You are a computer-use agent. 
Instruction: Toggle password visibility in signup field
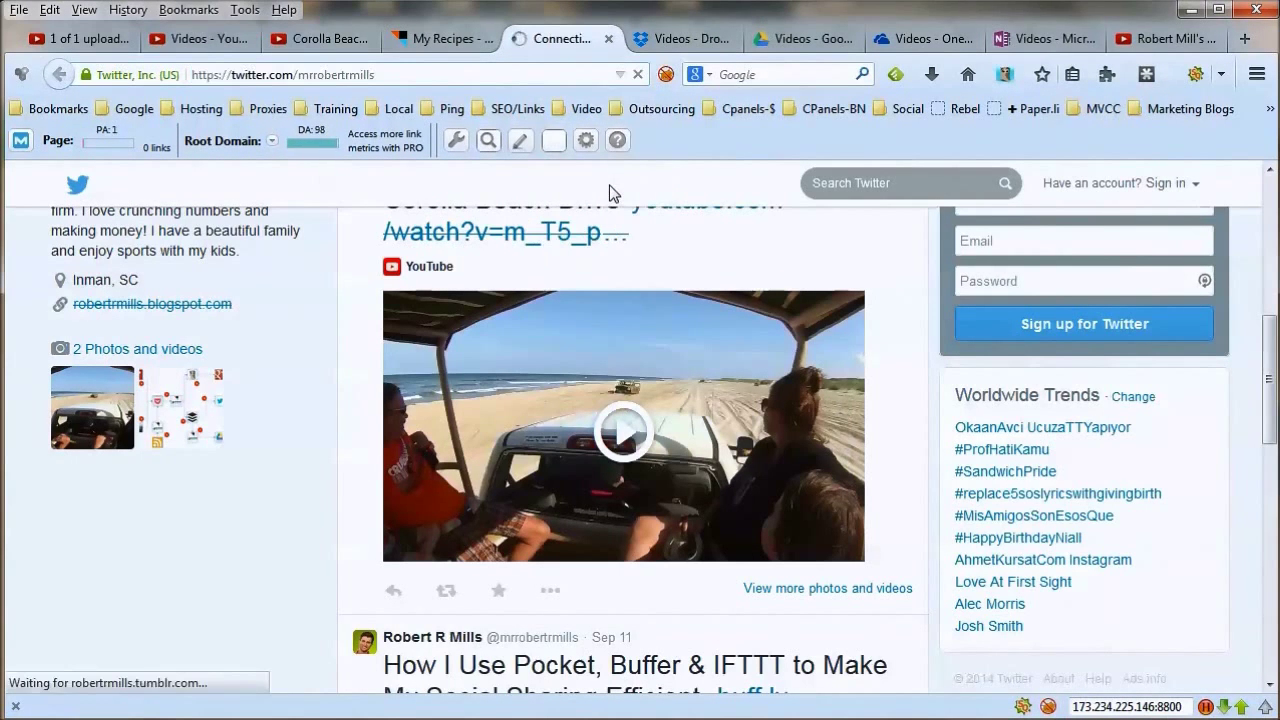pos(1204,281)
